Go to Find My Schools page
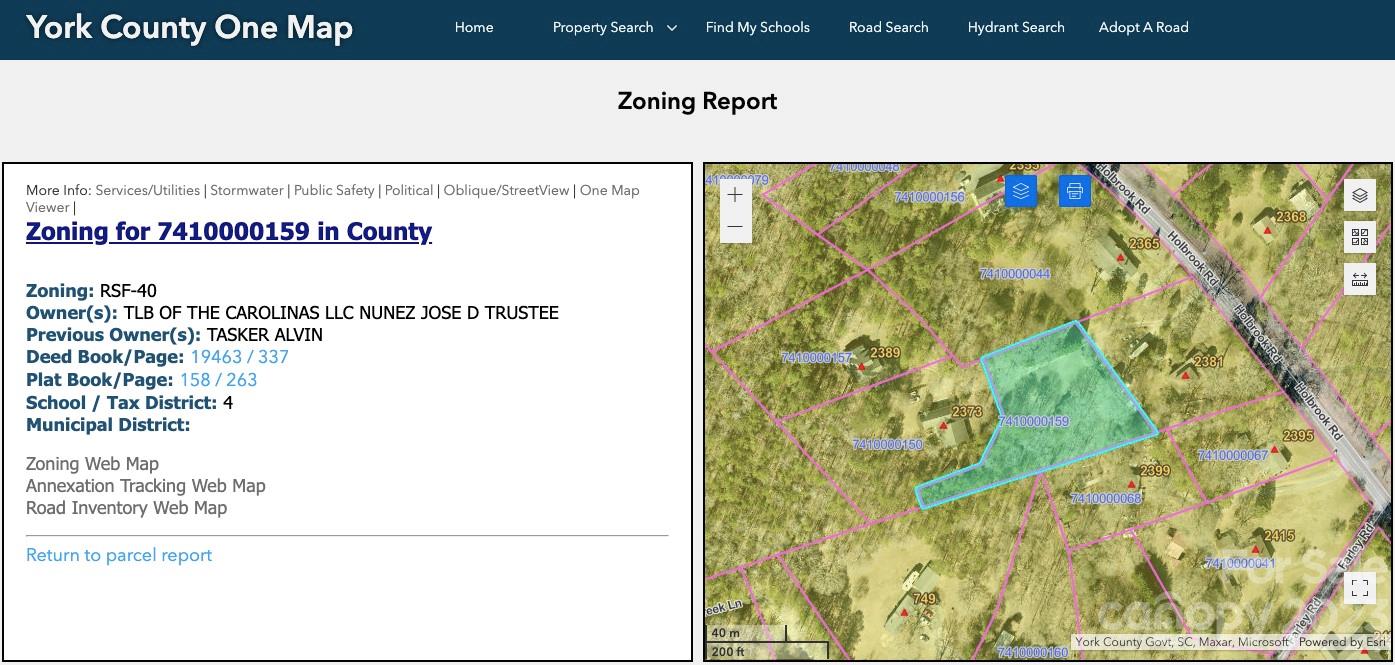 [x=757, y=28]
